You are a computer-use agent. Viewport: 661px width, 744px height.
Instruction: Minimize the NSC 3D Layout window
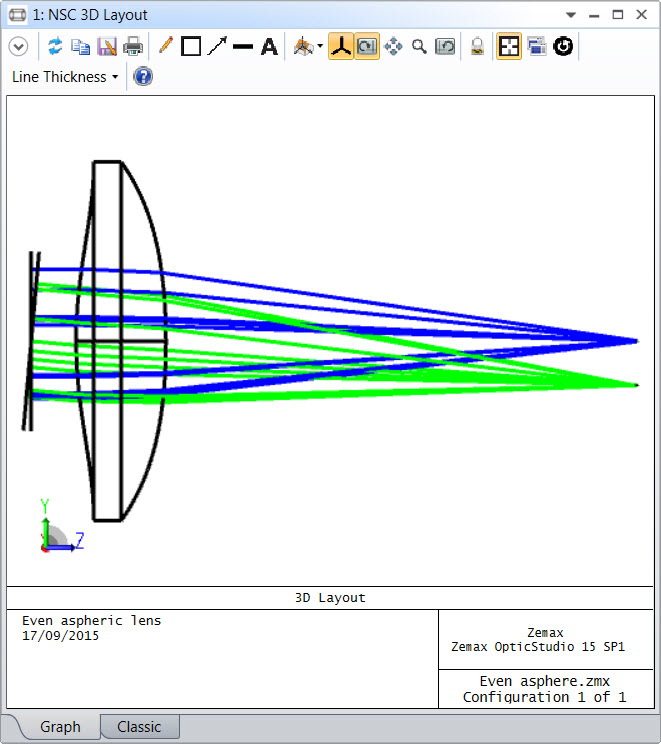pyautogui.click(x=594, y=15)
